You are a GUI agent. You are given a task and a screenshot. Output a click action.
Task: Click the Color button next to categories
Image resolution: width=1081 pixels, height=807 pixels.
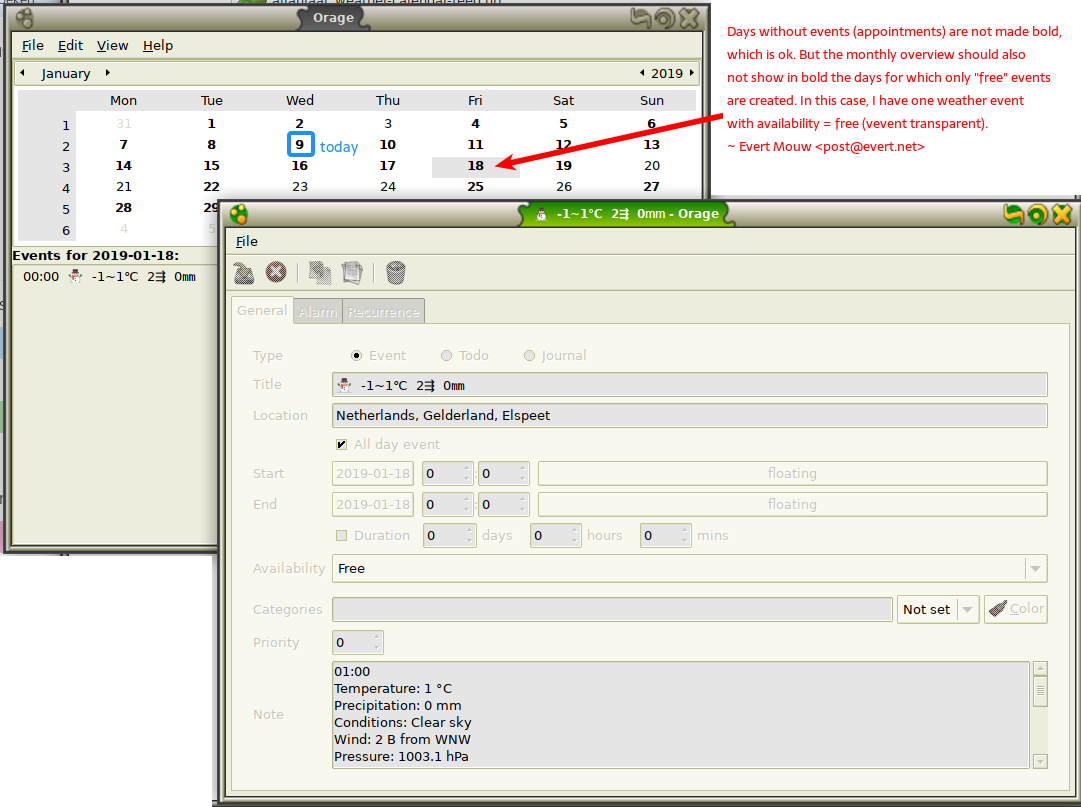pos(1016,609)
